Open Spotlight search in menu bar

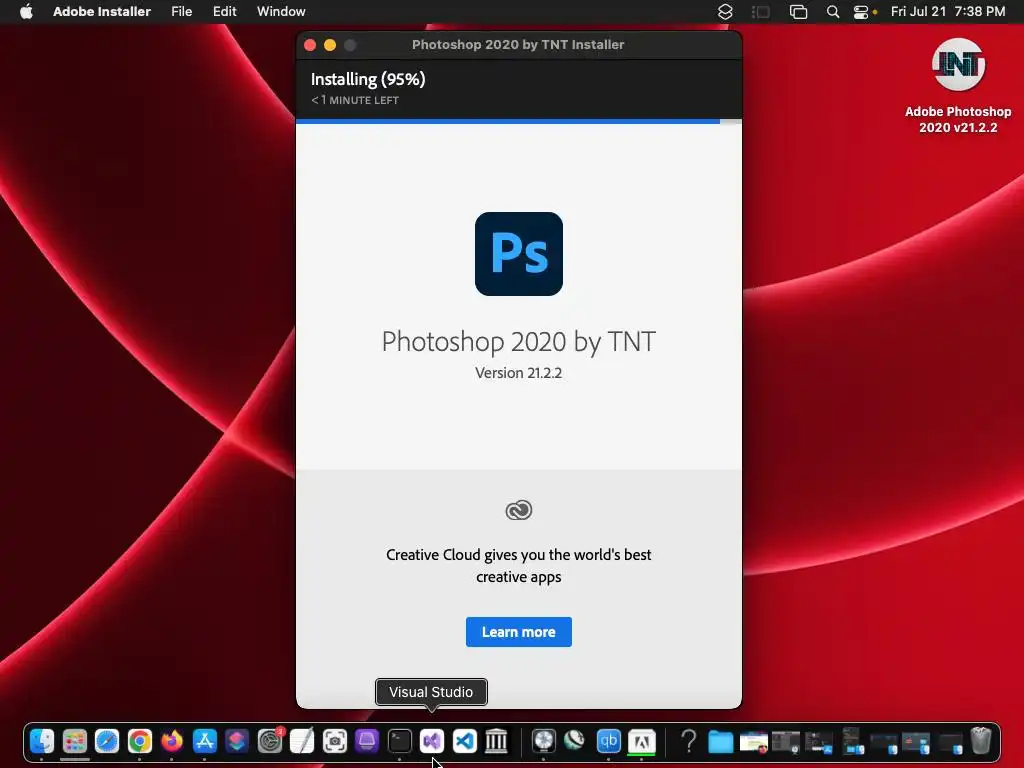833,12
